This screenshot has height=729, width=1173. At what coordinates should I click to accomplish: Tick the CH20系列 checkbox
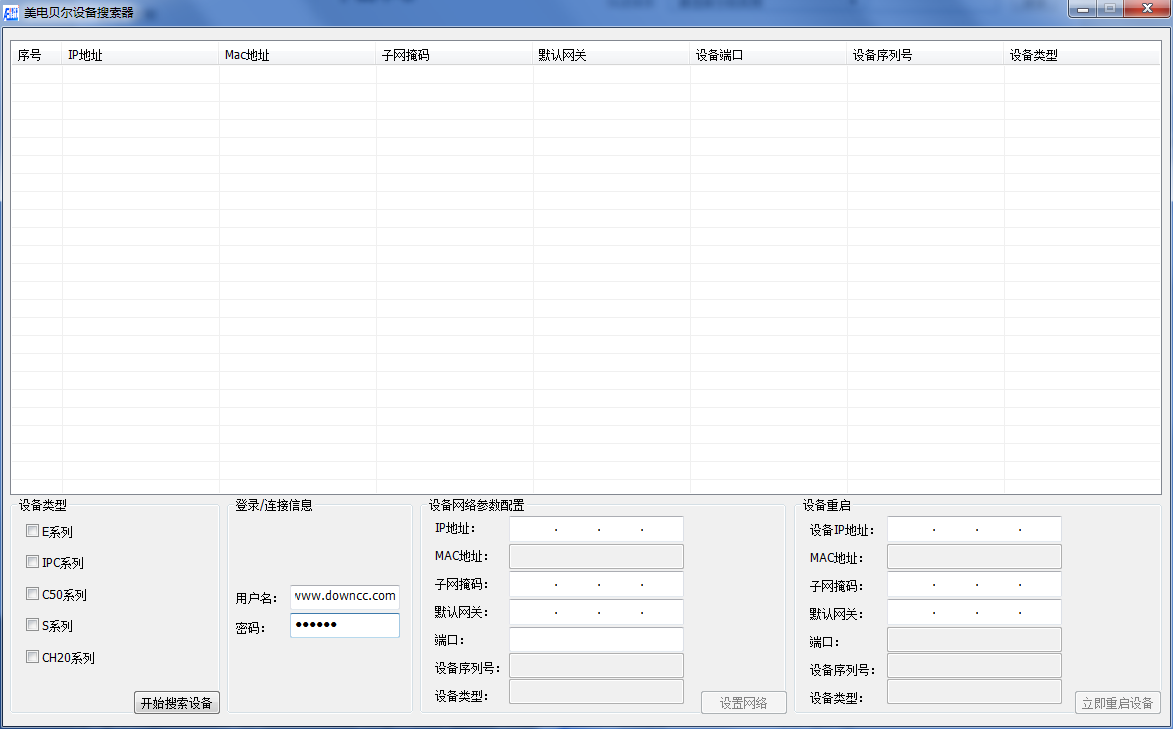tap(32, 656)
